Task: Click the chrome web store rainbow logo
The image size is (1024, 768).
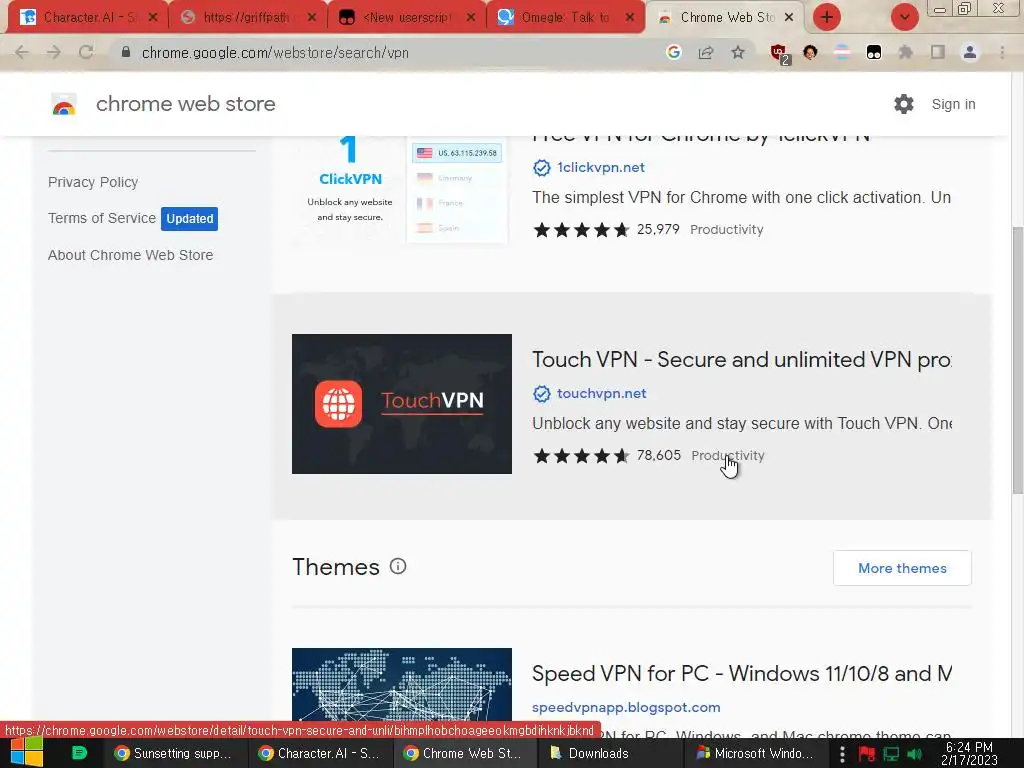Action: 64,104
